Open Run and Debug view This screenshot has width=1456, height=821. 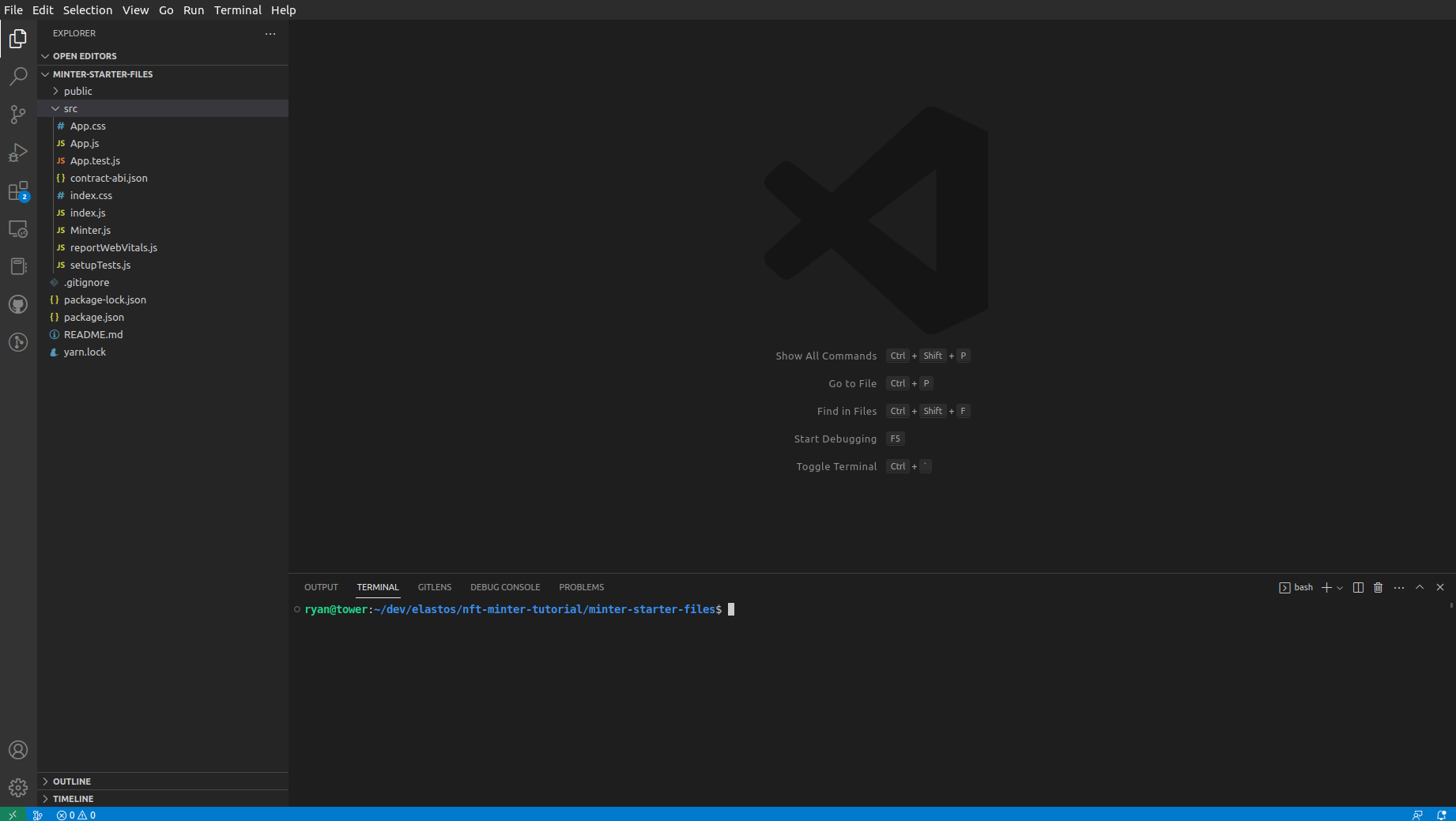tap(18, 153)
